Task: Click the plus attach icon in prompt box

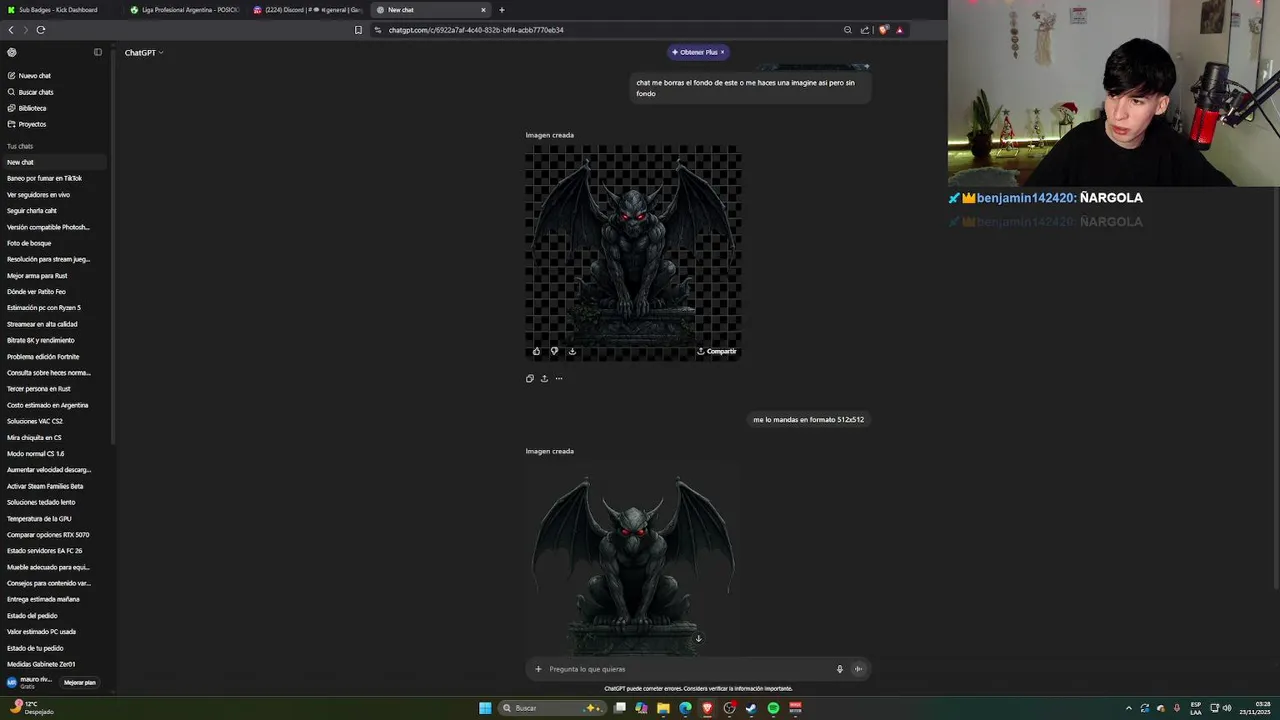Action: pyautogui.click(x=538, y=669)
